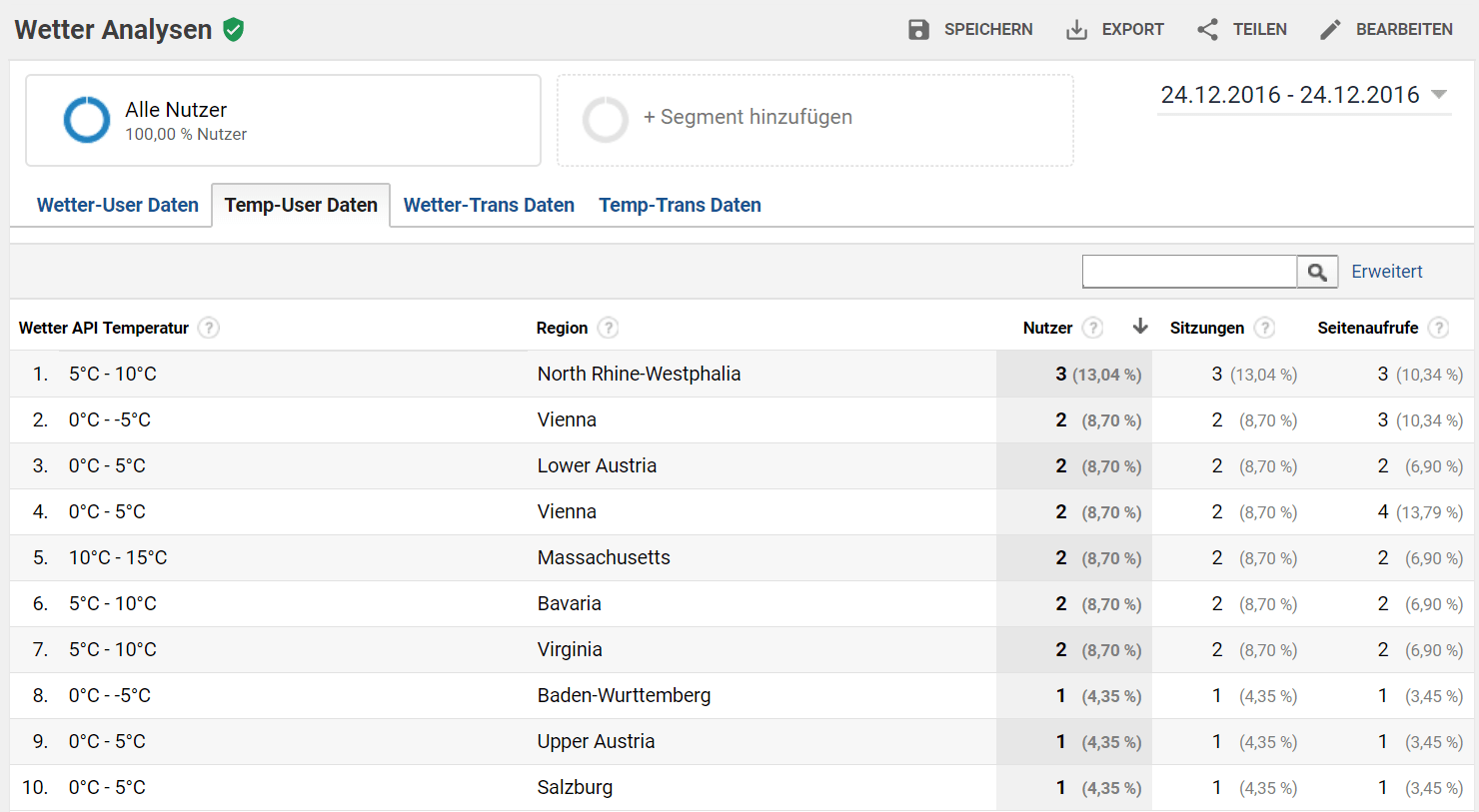This screenshot has width=1479, height=812.
Task: Click the Bearbeiten pencil icon
Action: point(1329,30)
